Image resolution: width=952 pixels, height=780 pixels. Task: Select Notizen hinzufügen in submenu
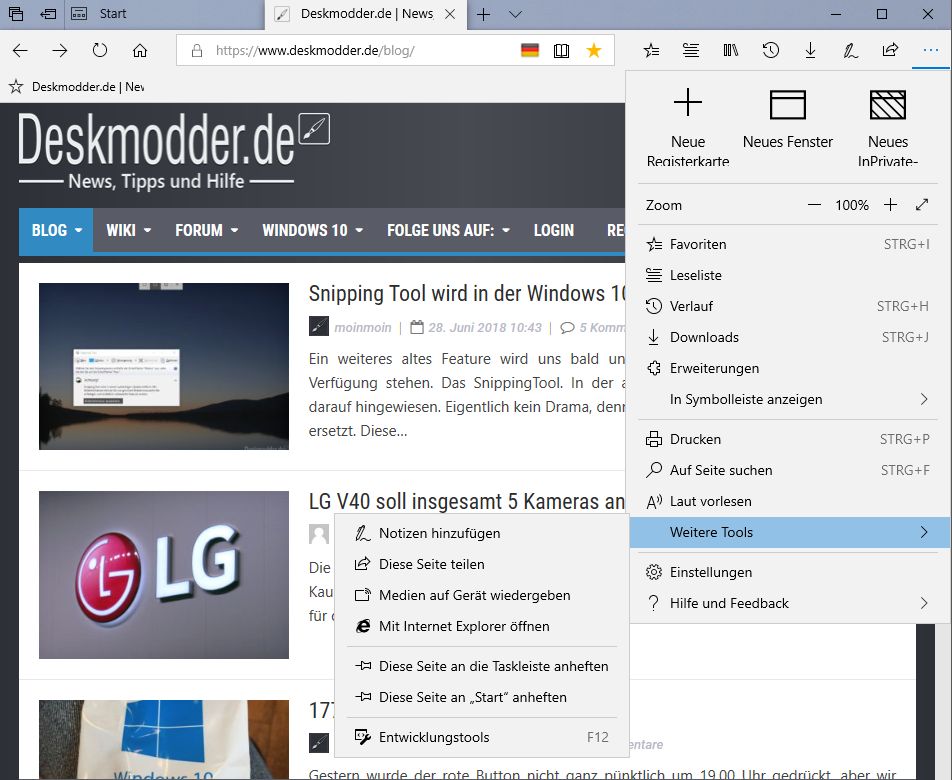(x=481, y=533)
